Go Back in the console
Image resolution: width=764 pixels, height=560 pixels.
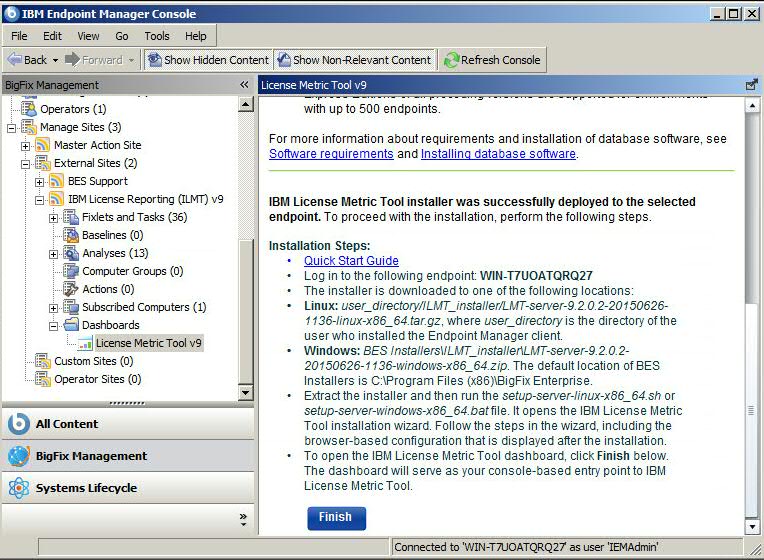pyautogui.click(x=28, y=60)
